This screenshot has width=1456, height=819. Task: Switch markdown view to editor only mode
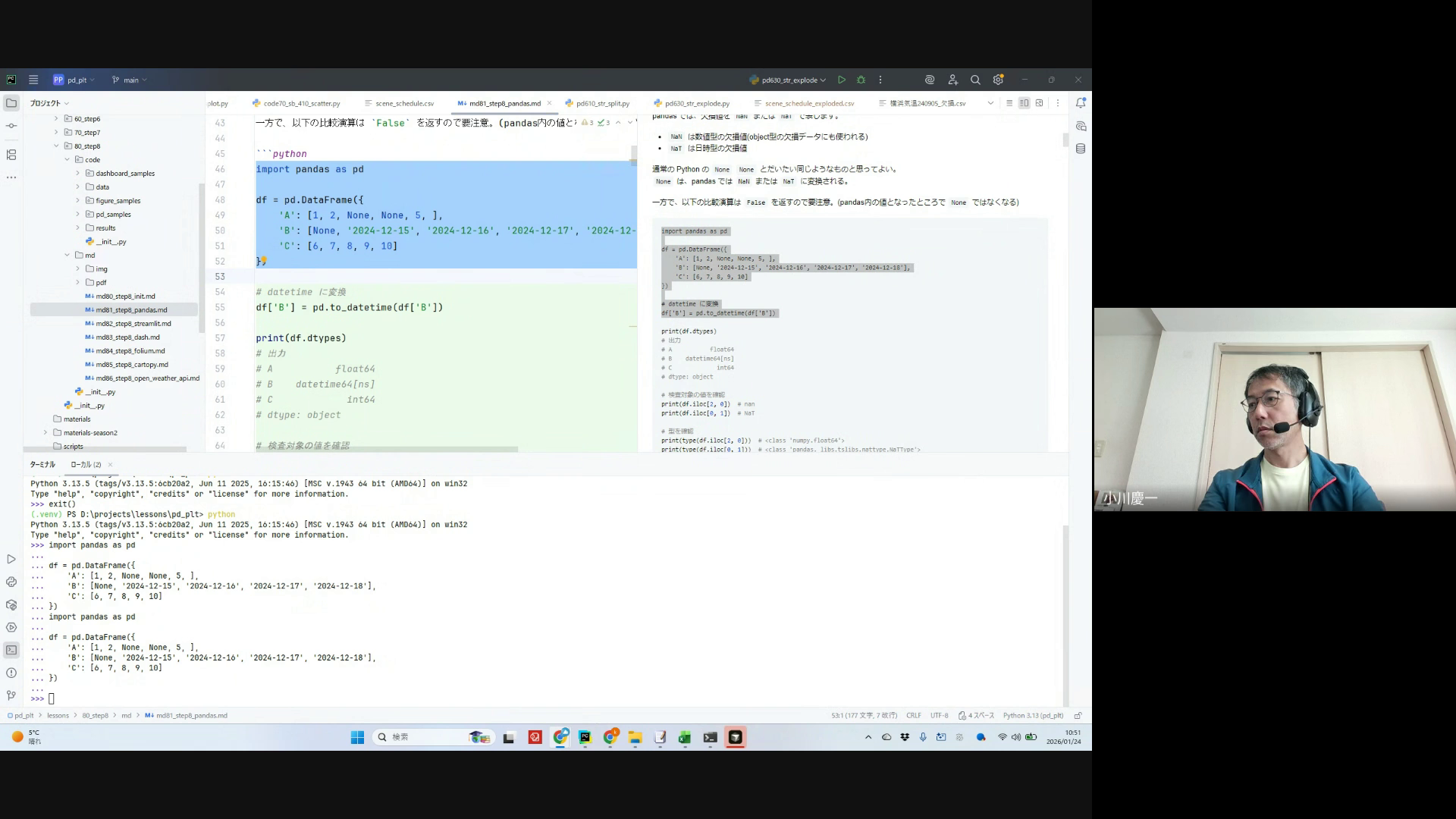[x=1009, y=103]
